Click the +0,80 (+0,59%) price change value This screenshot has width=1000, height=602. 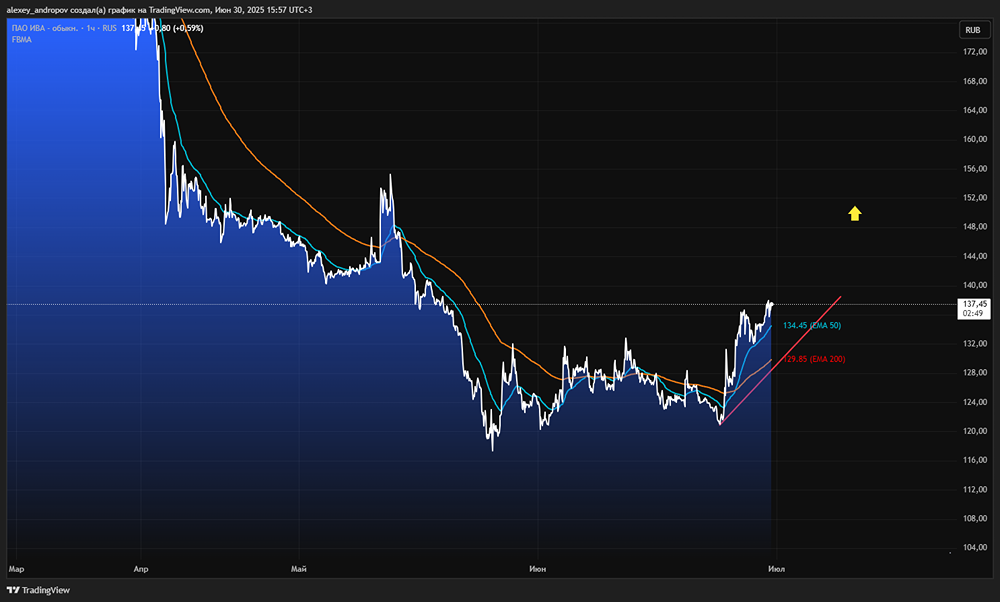pyautogui.click(x=178, y=28)
